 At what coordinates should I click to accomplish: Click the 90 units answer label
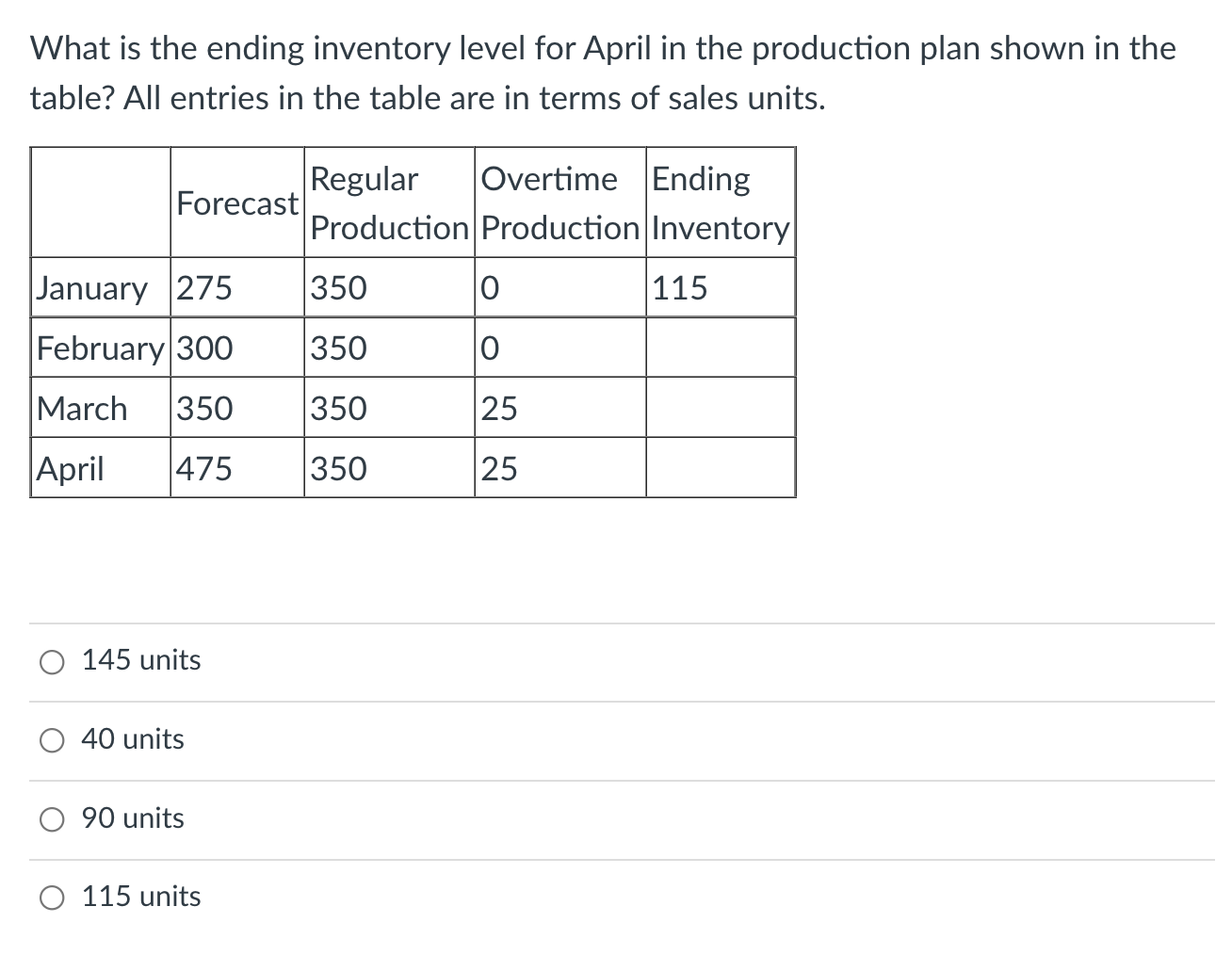point(132,818)
